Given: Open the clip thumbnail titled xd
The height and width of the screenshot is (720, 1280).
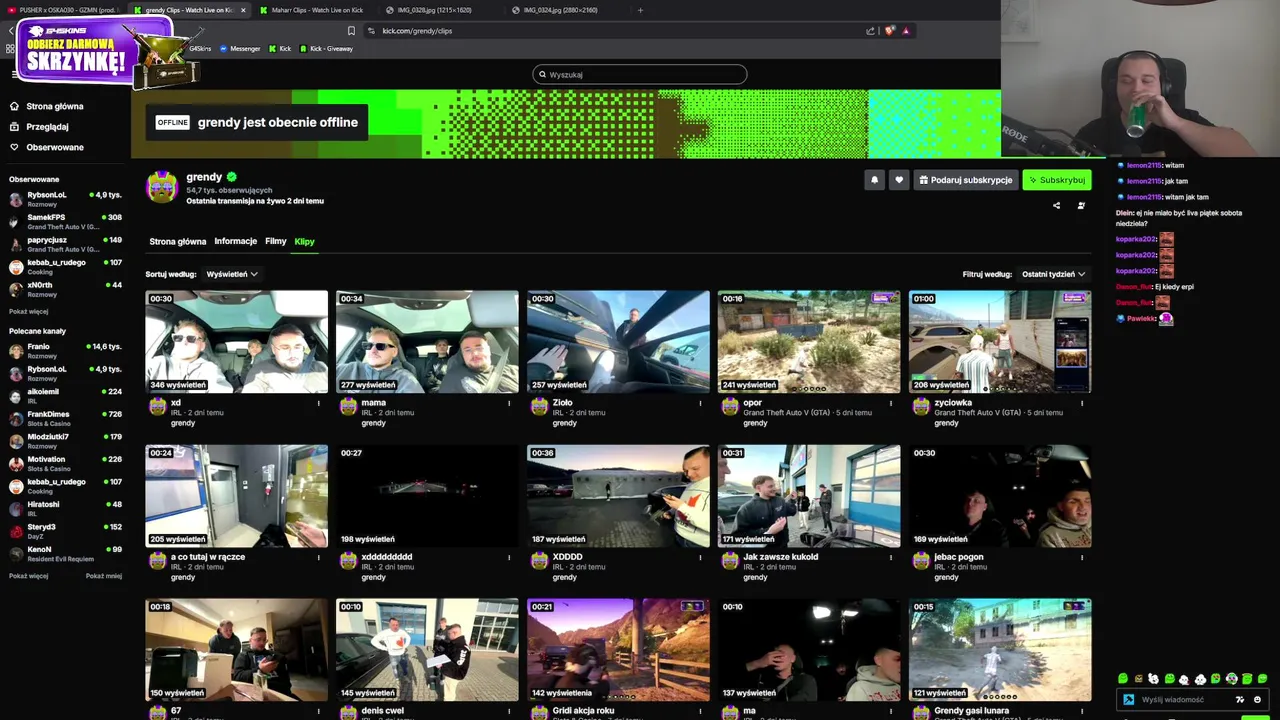Looking at the screenshot, I should tap(236, 342).
